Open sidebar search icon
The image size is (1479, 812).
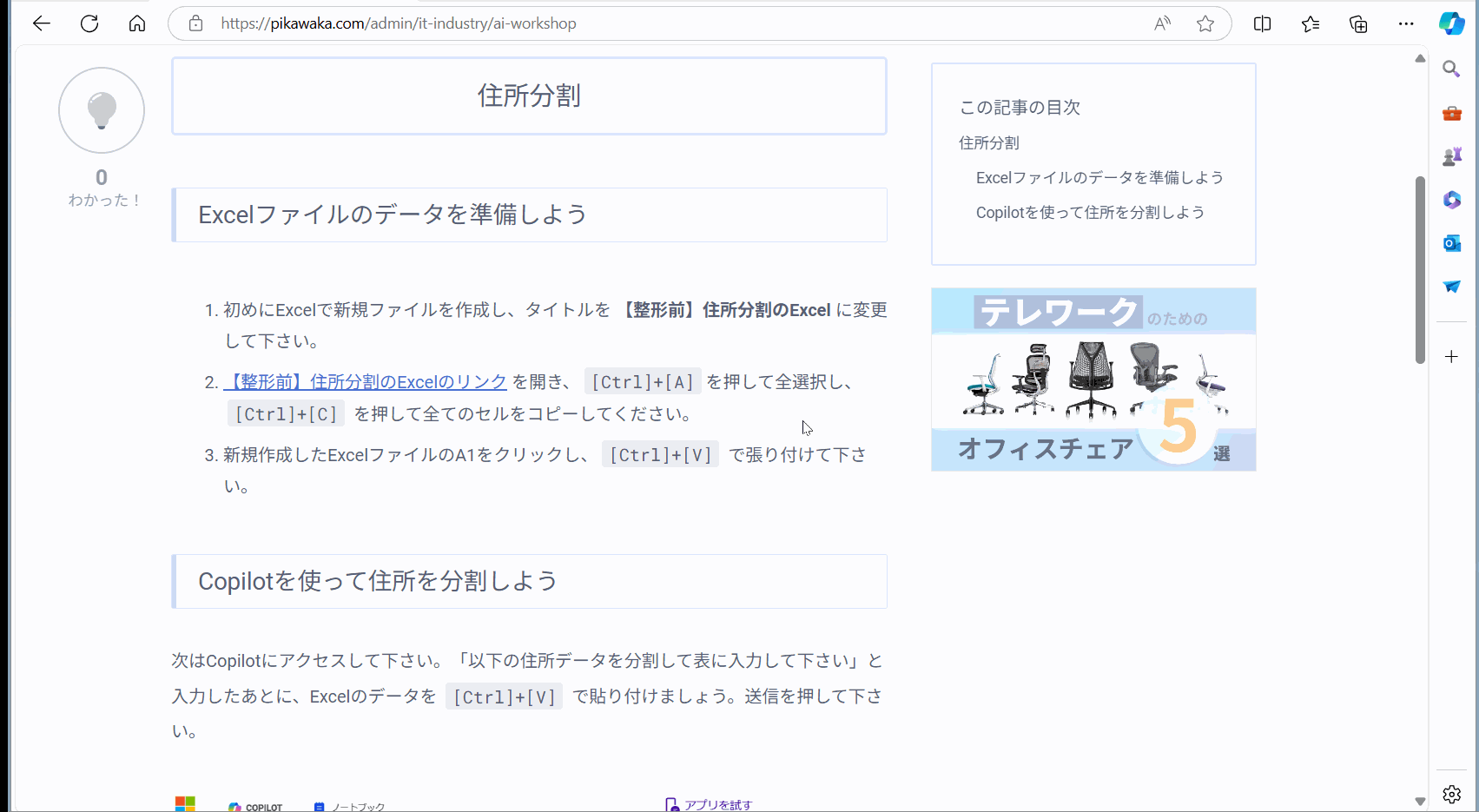pos(1451,69)
